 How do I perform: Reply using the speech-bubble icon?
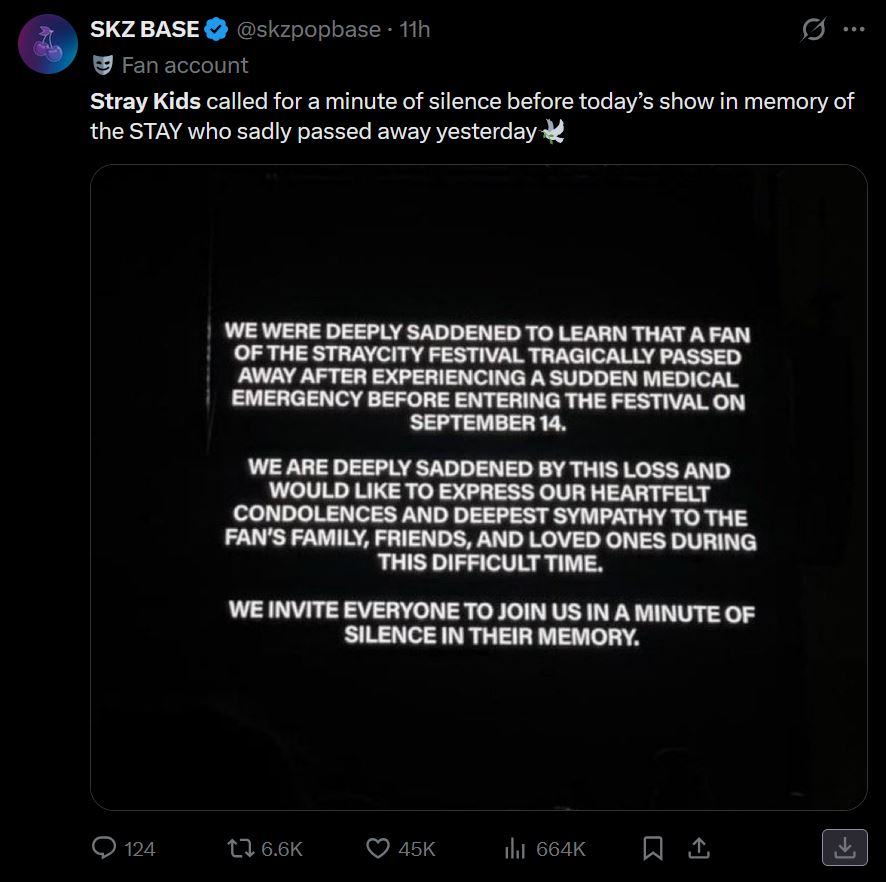(x=104, y=848)
